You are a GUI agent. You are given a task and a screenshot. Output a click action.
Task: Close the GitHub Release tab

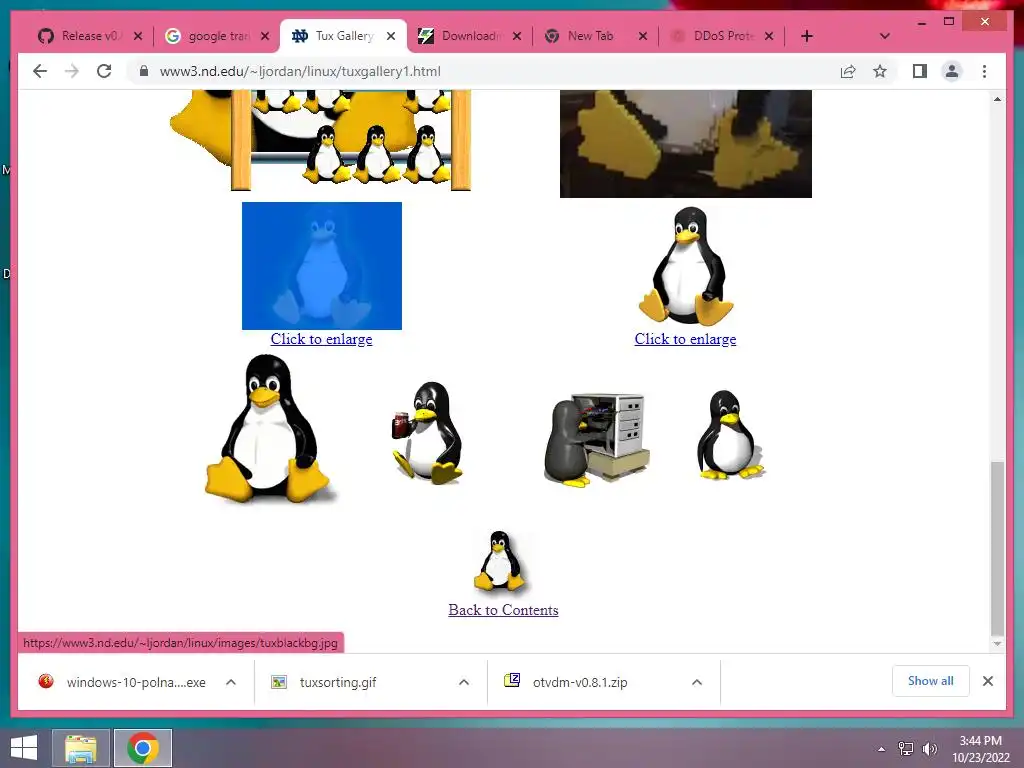point(138,36)
